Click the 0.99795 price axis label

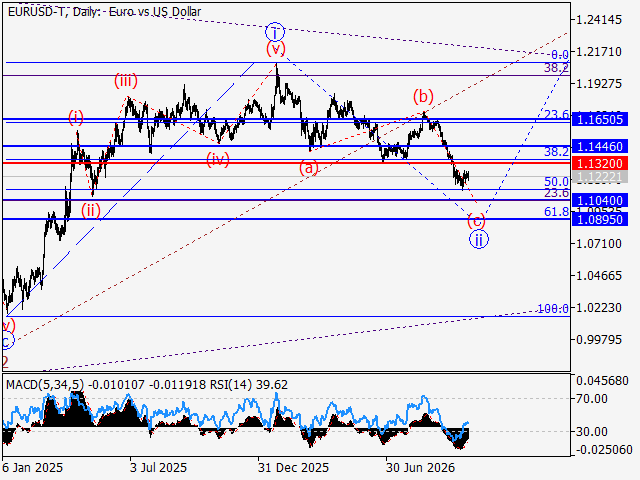coord(599,340)
